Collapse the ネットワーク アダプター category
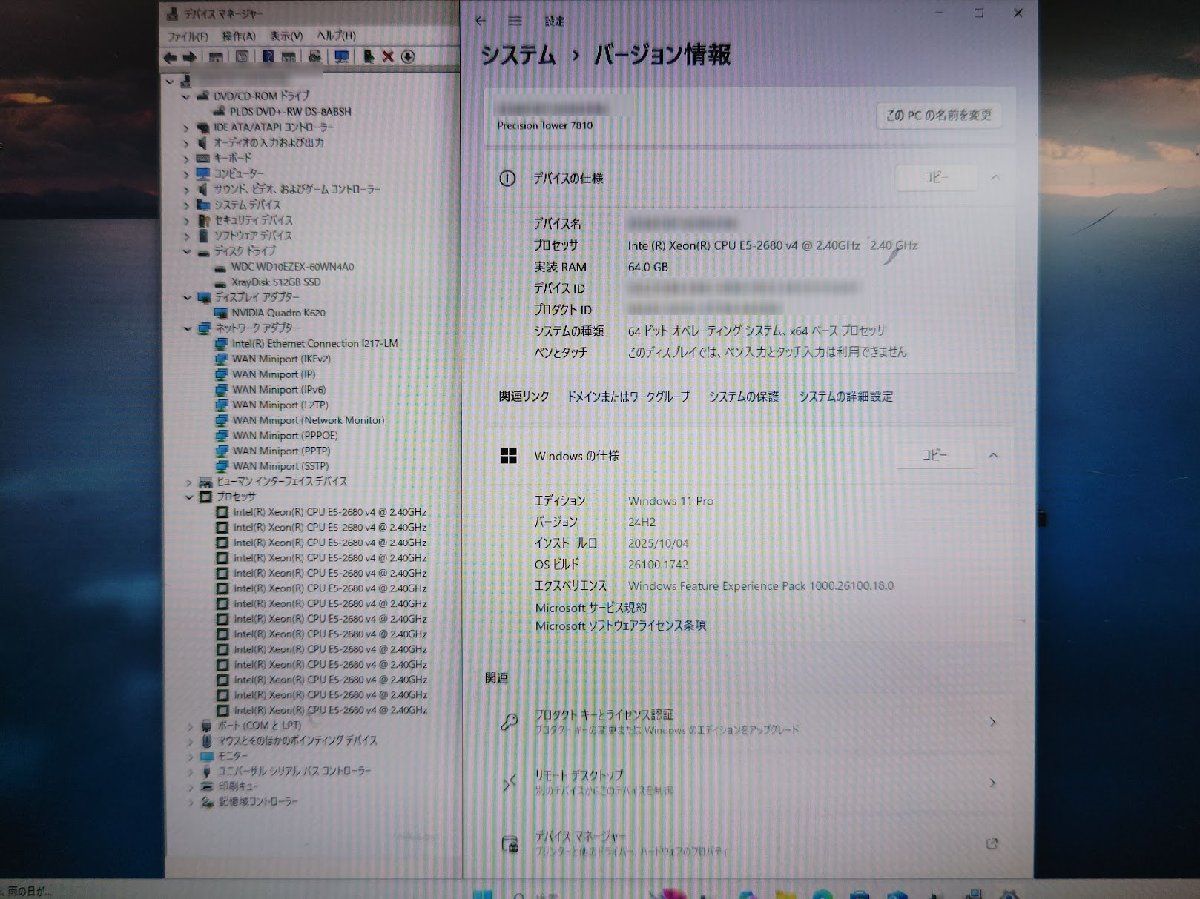This screenshot has width=1200, height=899. pos(188,328)
